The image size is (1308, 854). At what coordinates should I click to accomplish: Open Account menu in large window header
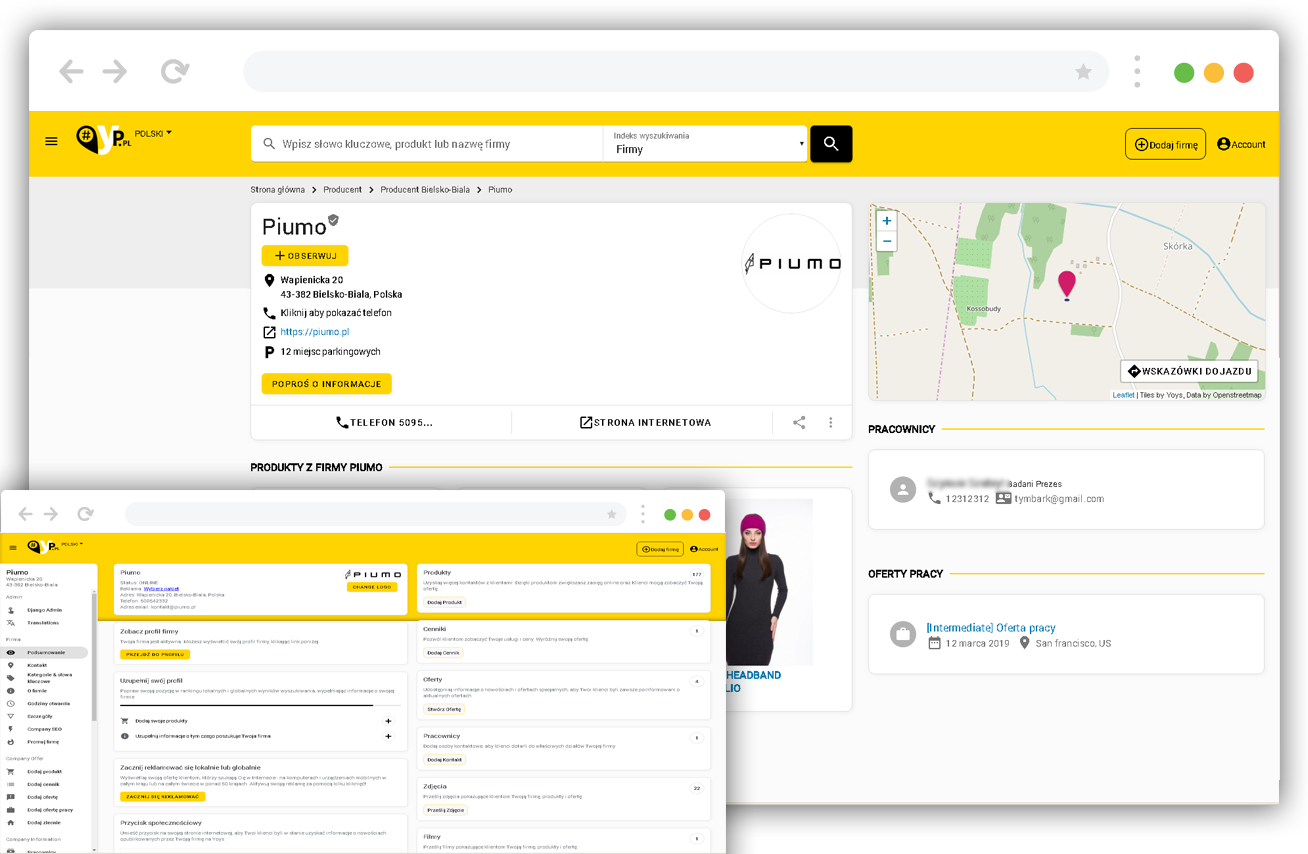(1241, 144)
